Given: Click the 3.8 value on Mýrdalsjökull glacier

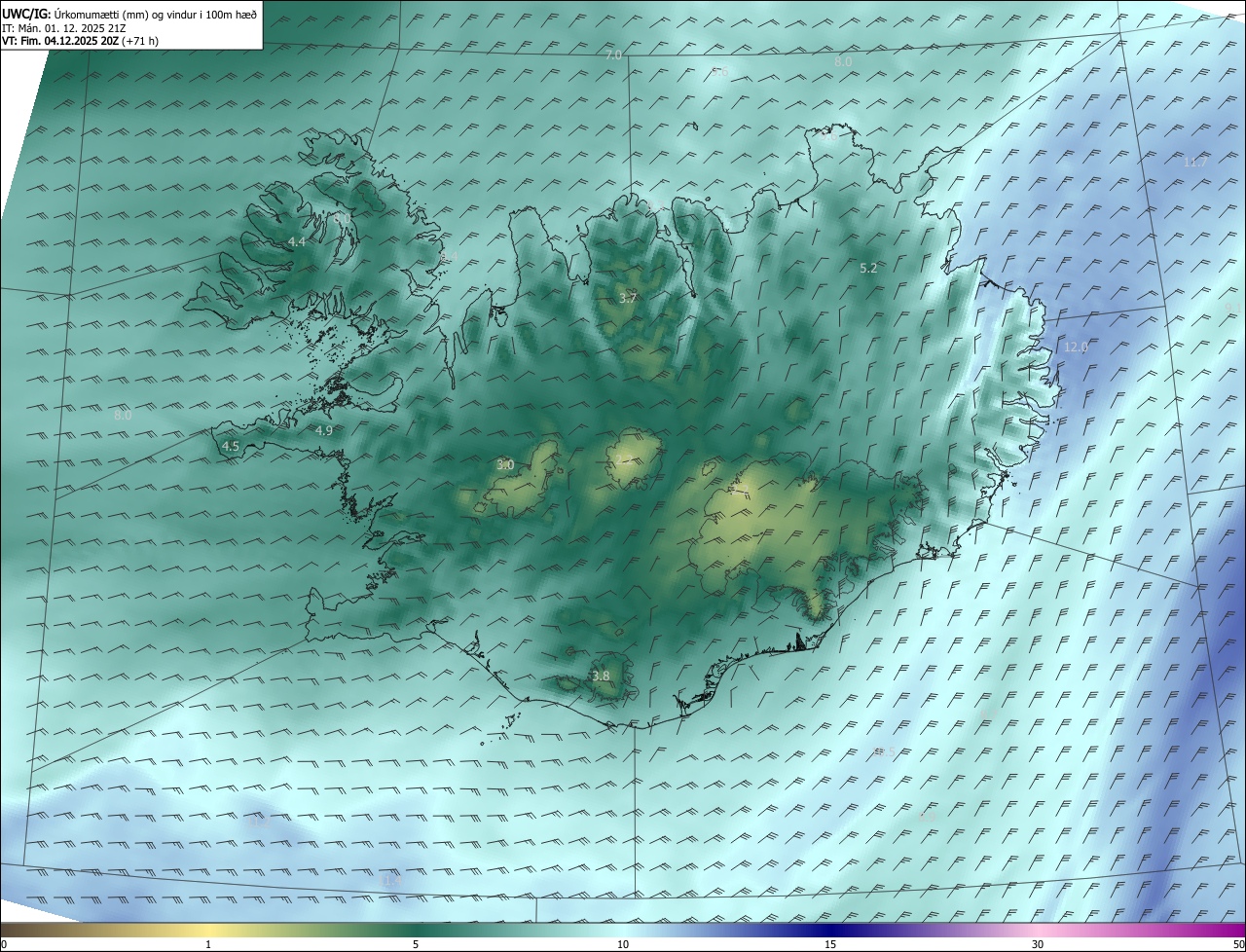Looking at the screenshot, I should (601, 676).
